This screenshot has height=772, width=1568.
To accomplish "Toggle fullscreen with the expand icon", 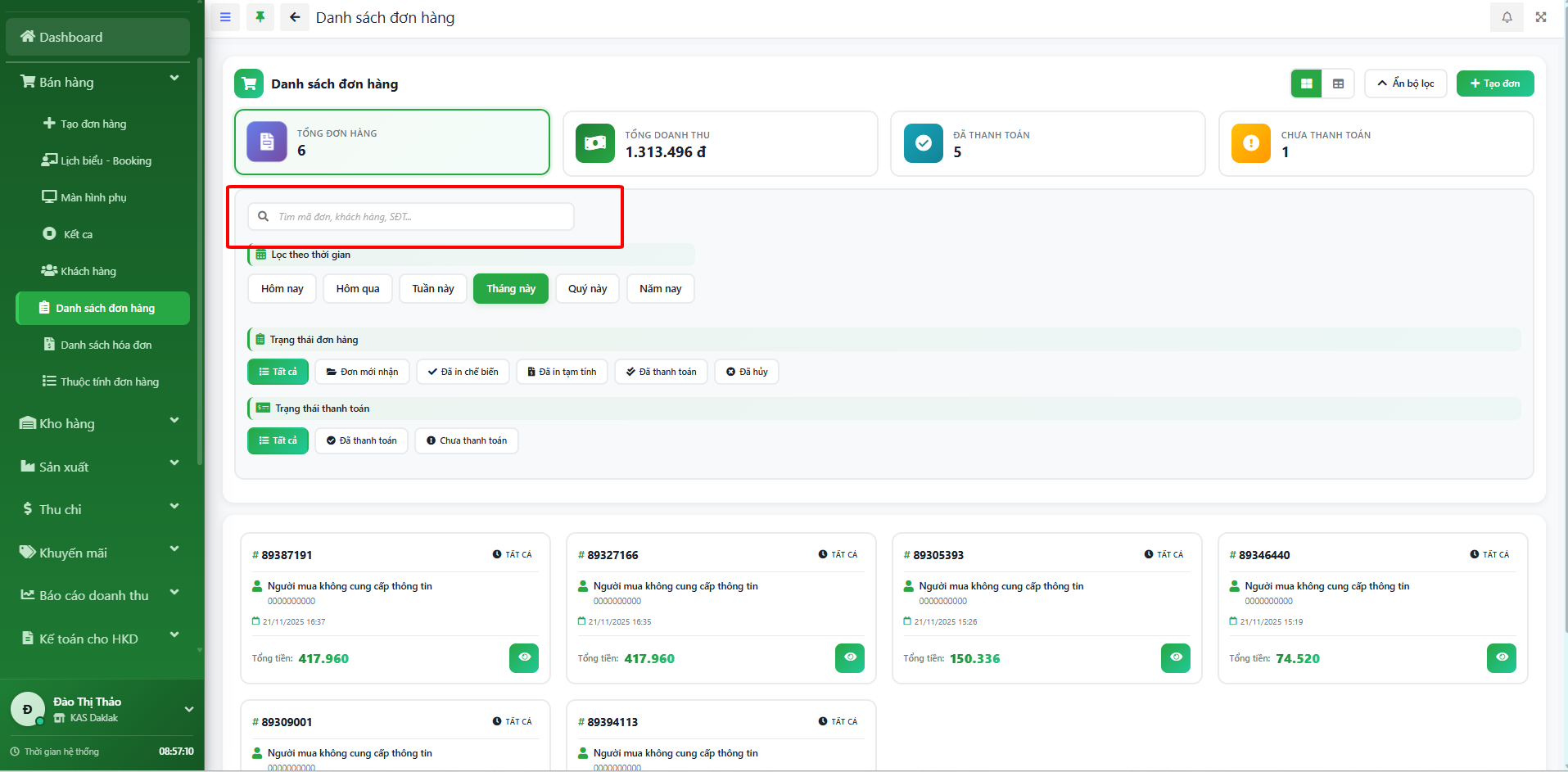I will [1541, 17].
